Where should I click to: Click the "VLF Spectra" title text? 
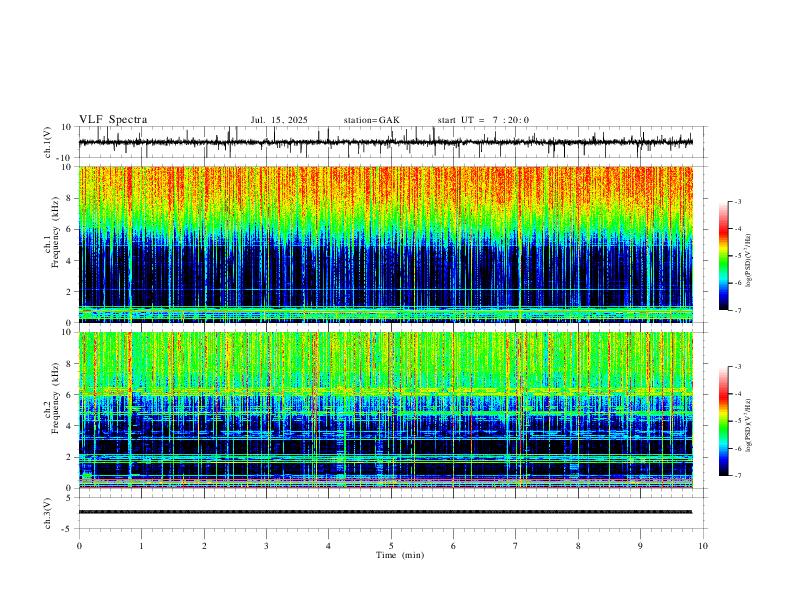pyautogui.click(x=113, y=120)
